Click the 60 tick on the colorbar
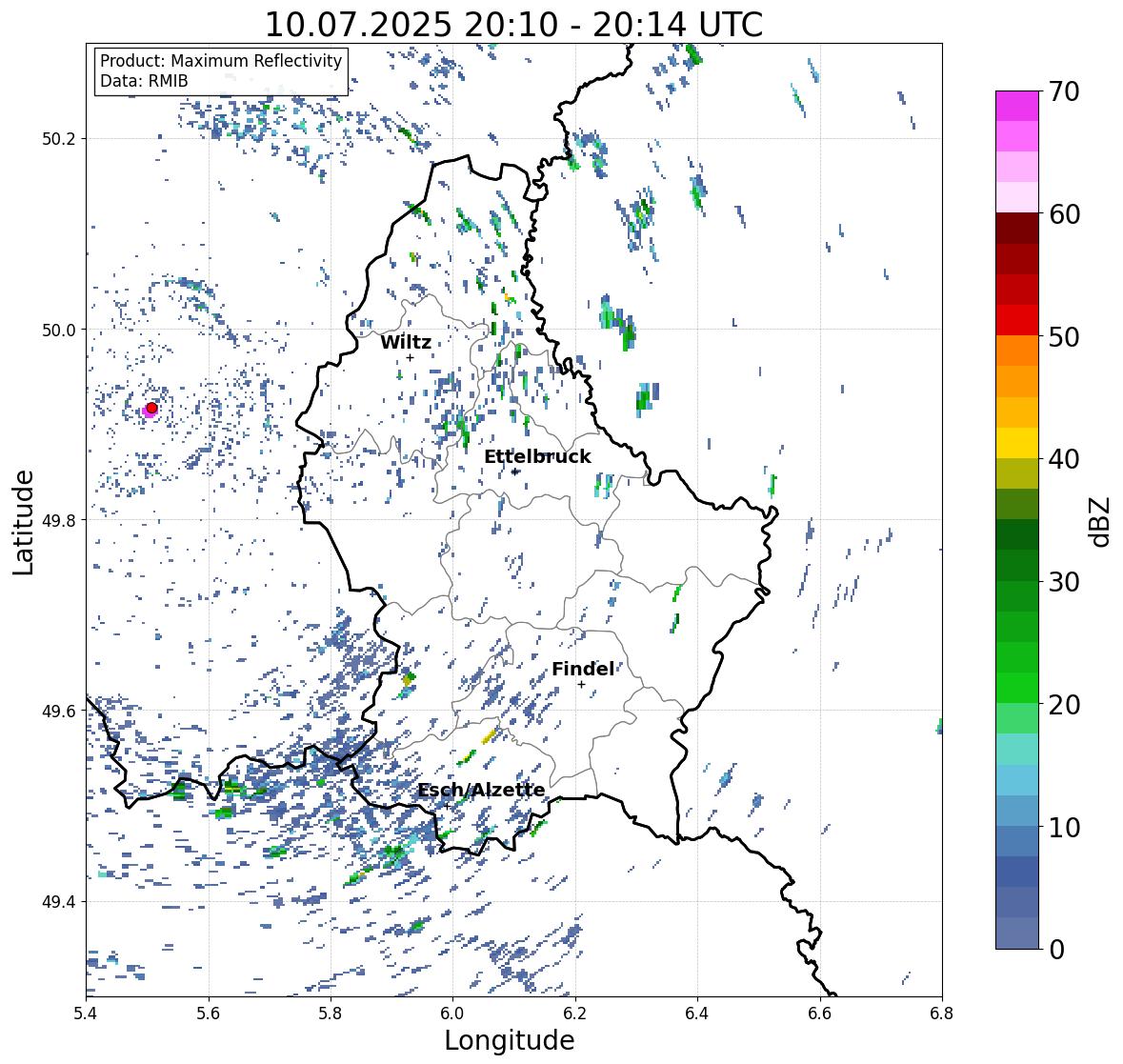Viewport: 1123px width, 1064px height. pyautogui.click(x=1063, y=214)
